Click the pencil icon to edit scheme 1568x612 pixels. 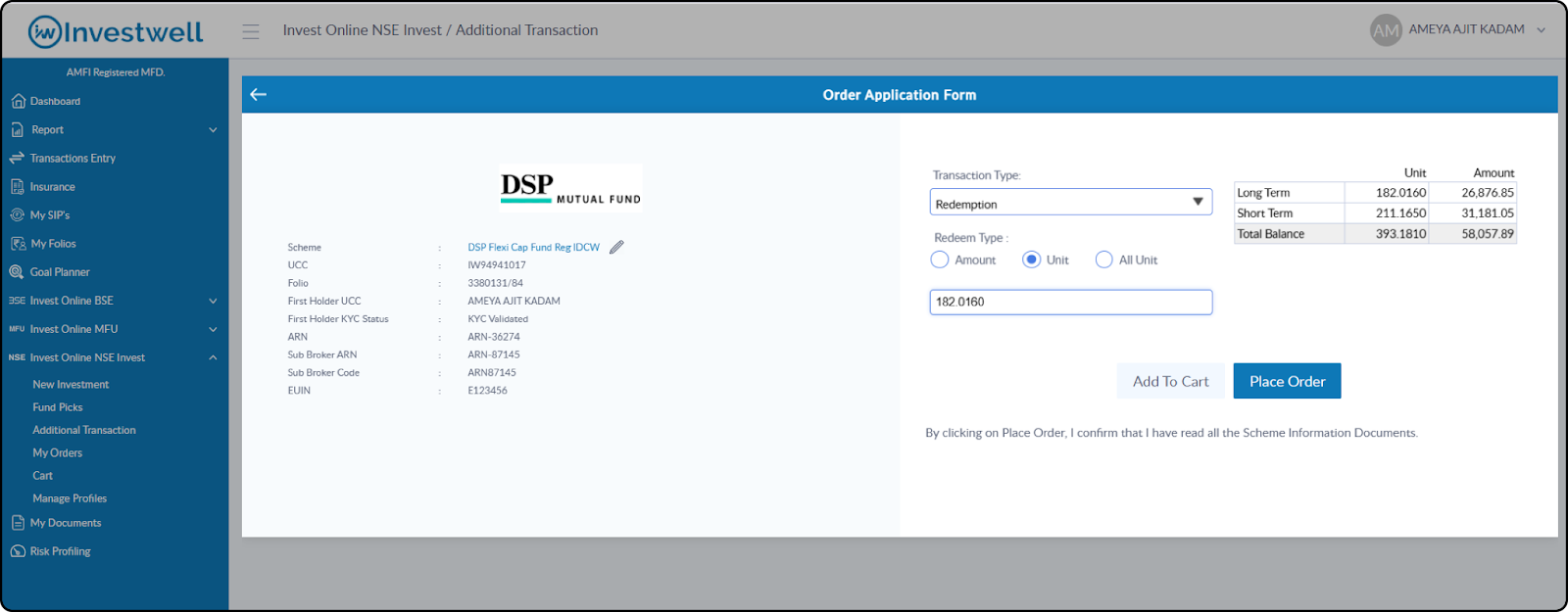(616, 247)
